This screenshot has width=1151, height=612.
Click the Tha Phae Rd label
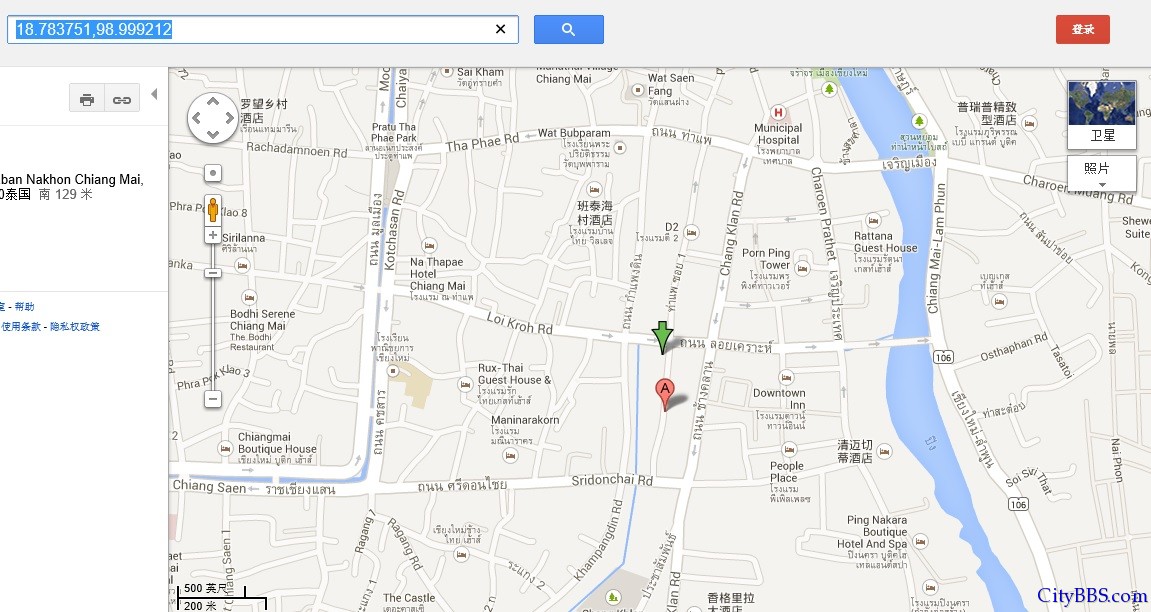click(482, 142)
